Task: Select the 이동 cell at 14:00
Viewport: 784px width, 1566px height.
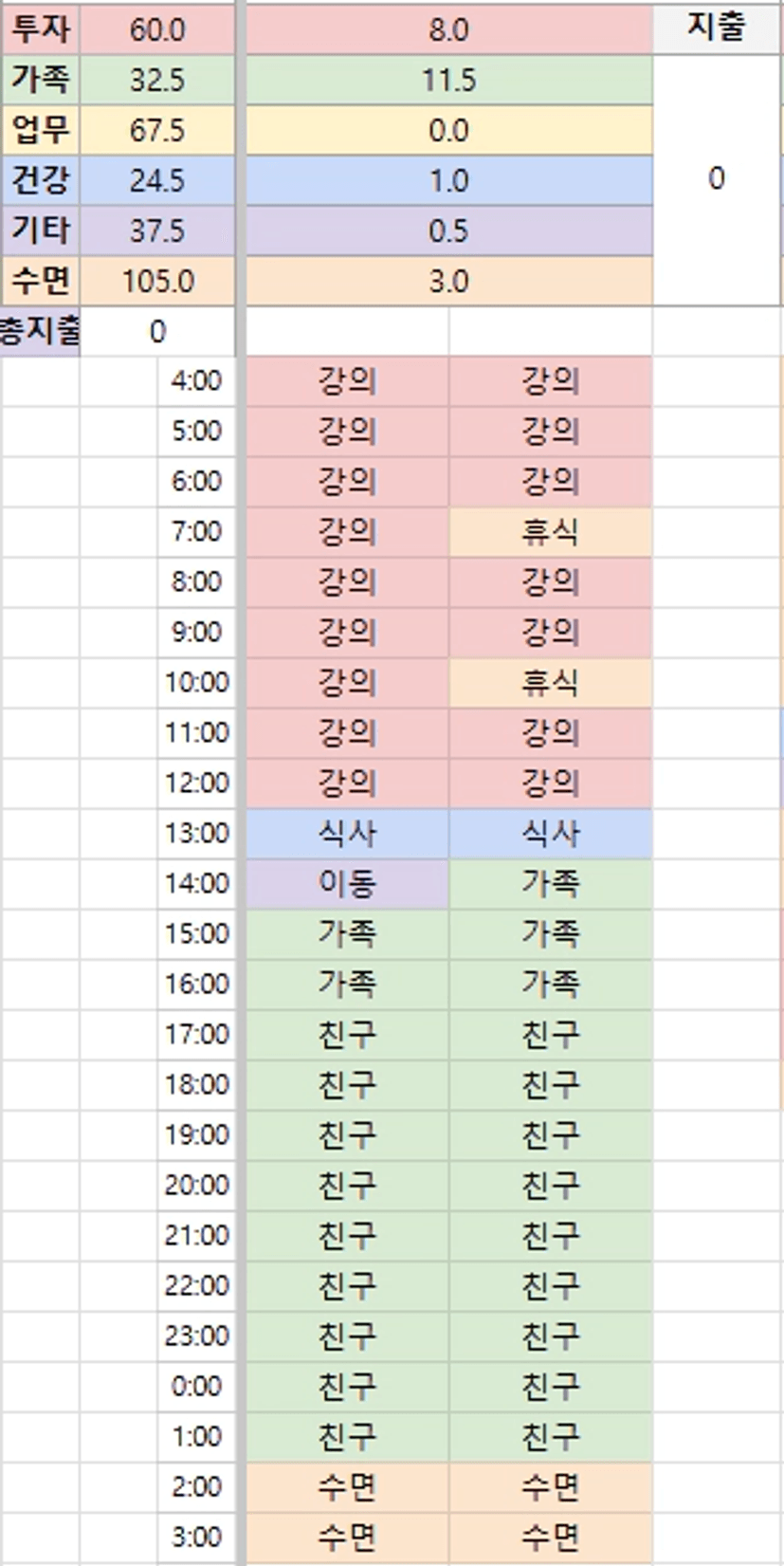Action: [x=347, y=883]
